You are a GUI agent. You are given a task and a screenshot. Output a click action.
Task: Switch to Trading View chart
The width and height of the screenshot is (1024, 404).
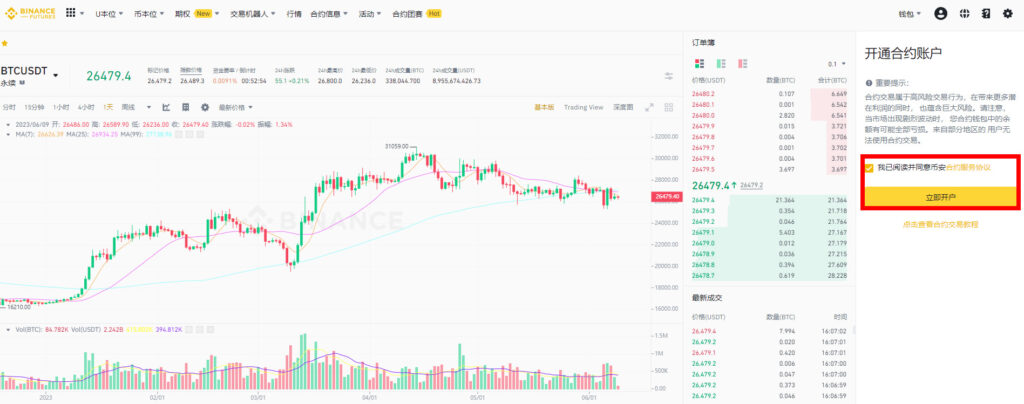(583, 107)
